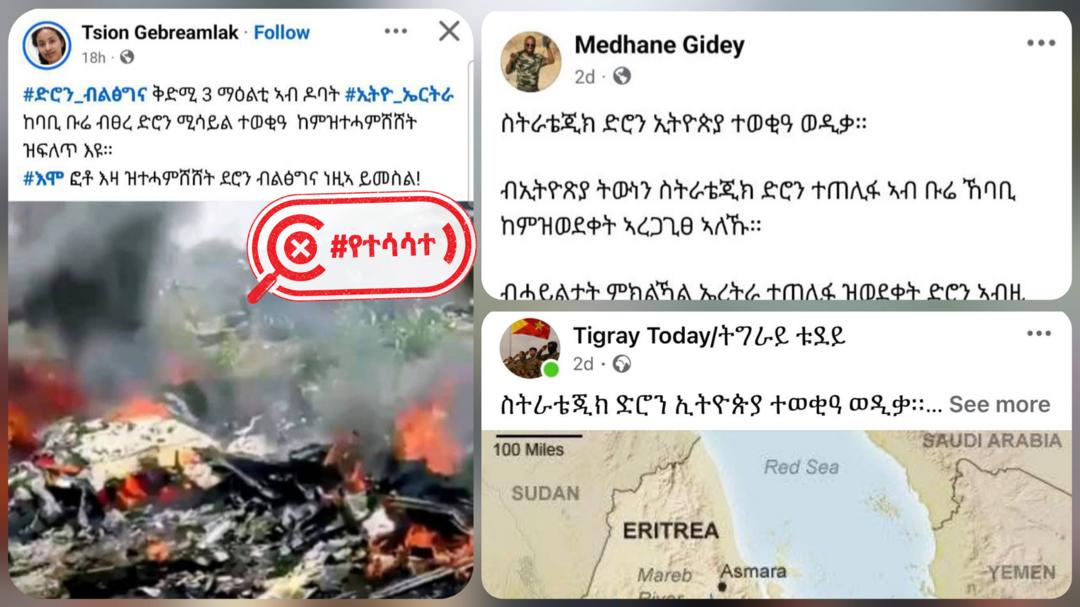
Task: Click the globe privacy icon beside 18h
Action: 127,57
